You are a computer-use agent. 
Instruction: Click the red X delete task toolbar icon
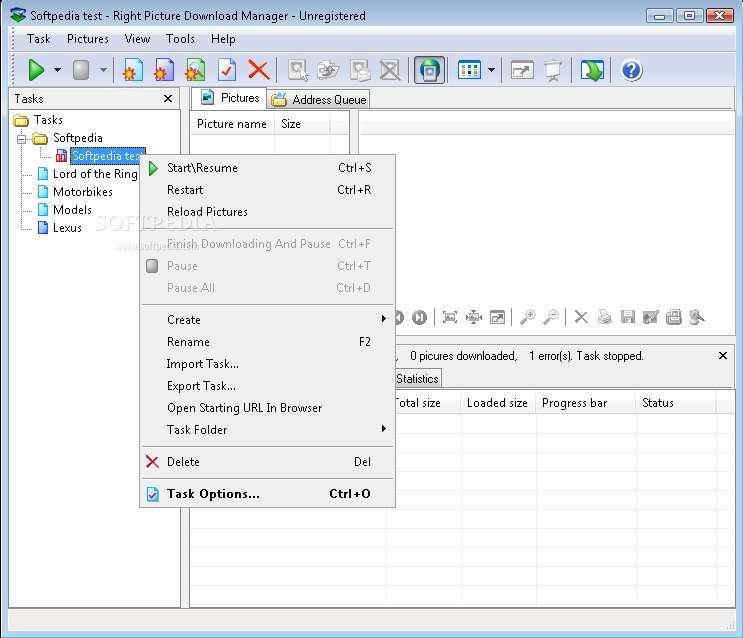(259, 70)
